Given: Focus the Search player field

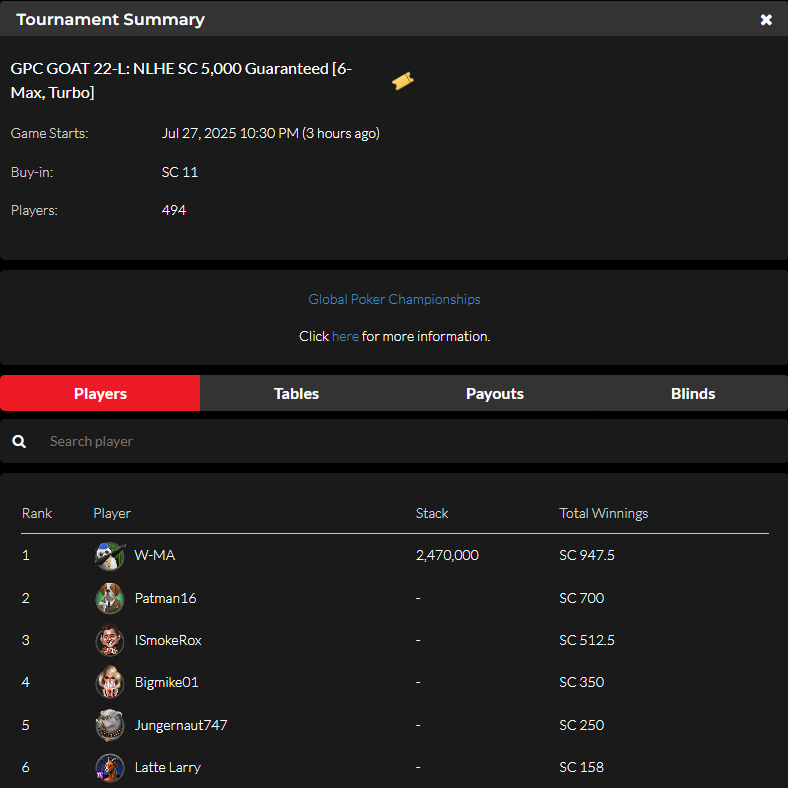Looking at the screenshot, I should [x=394, y=441].
